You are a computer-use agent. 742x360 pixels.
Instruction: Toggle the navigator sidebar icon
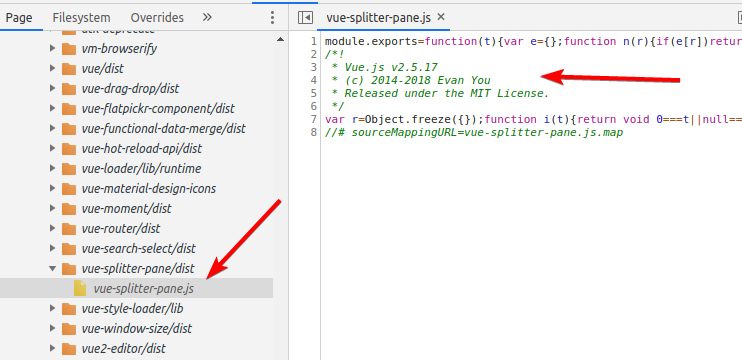pos(305,18)
